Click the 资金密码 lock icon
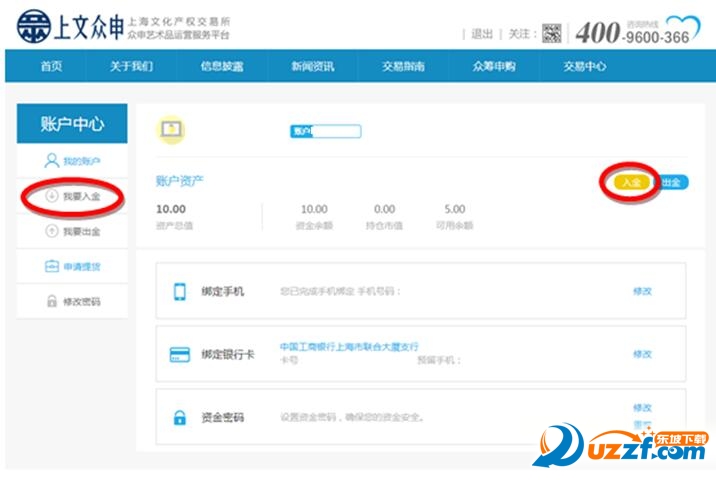The image size is (716, 484). (180, 417)
